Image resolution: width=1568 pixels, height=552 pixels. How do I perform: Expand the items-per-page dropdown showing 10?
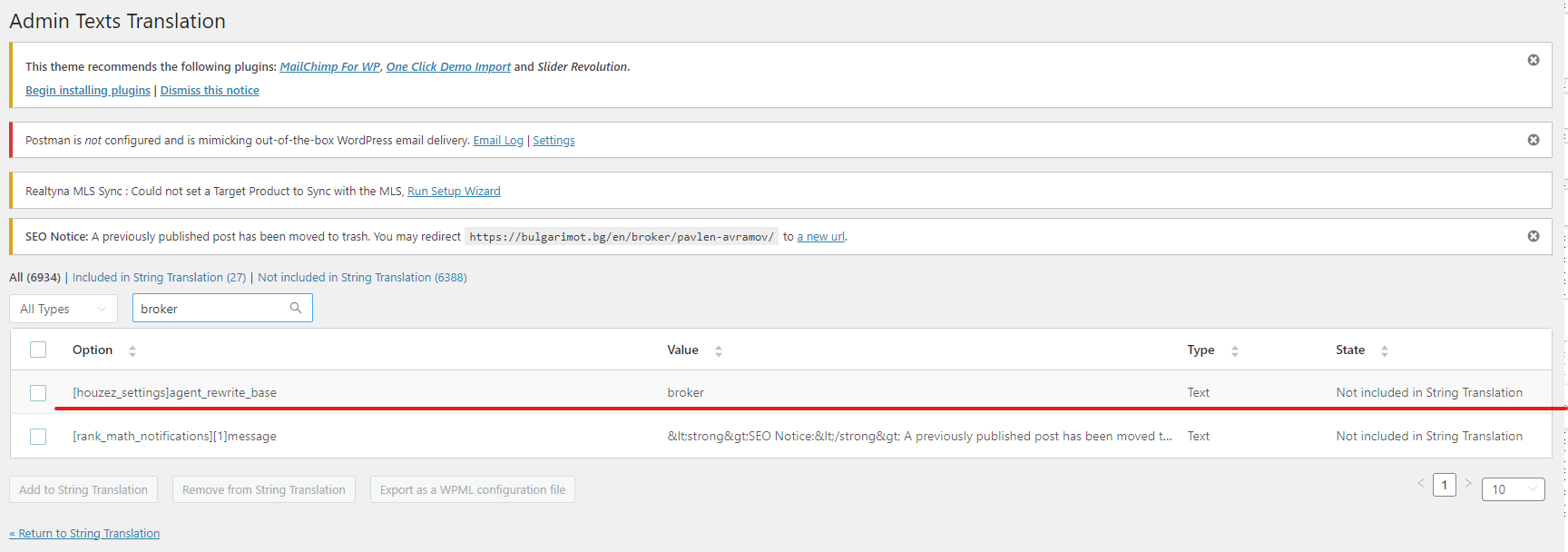point(1513,489)
